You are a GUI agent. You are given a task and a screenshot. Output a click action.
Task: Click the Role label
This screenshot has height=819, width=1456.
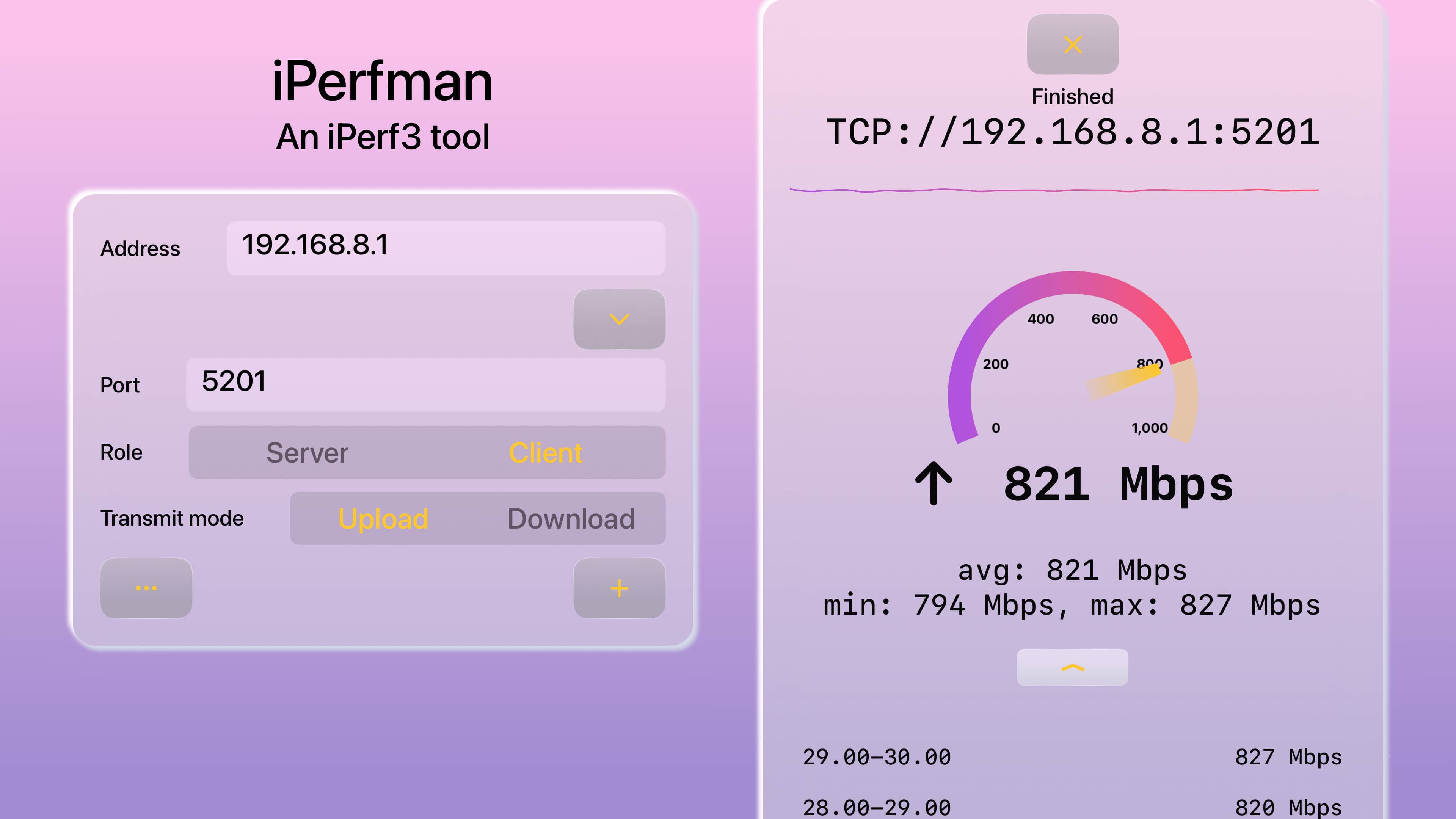121,452
